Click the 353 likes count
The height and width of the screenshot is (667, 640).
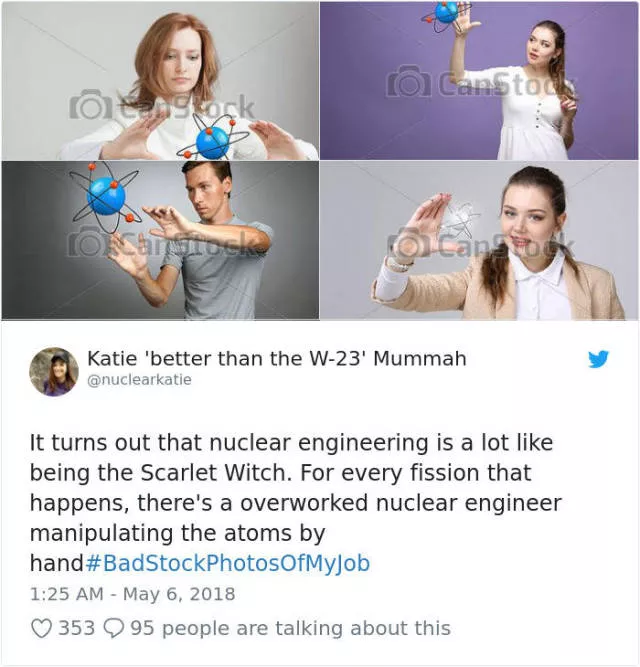77,628
